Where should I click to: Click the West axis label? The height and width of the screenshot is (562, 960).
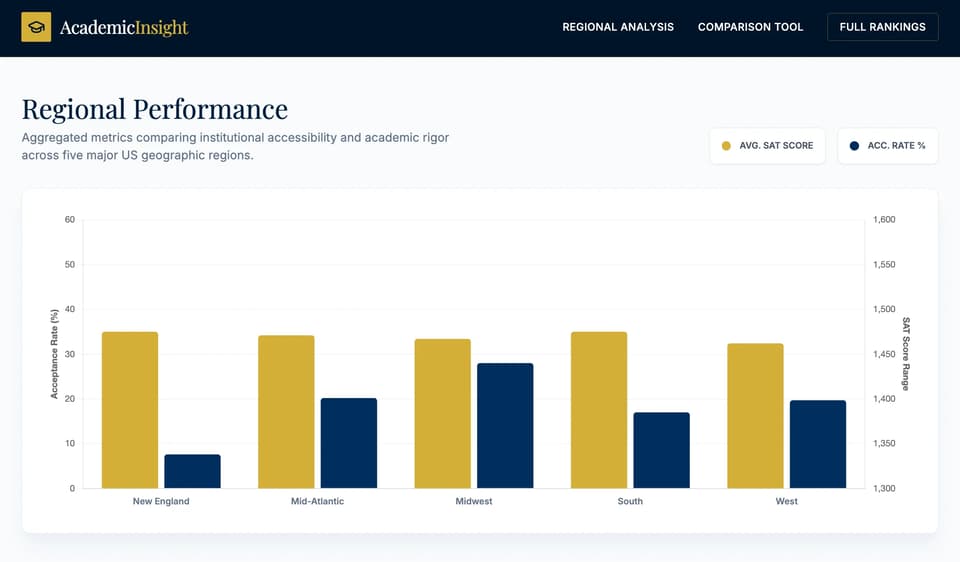(x=787, y=501)
